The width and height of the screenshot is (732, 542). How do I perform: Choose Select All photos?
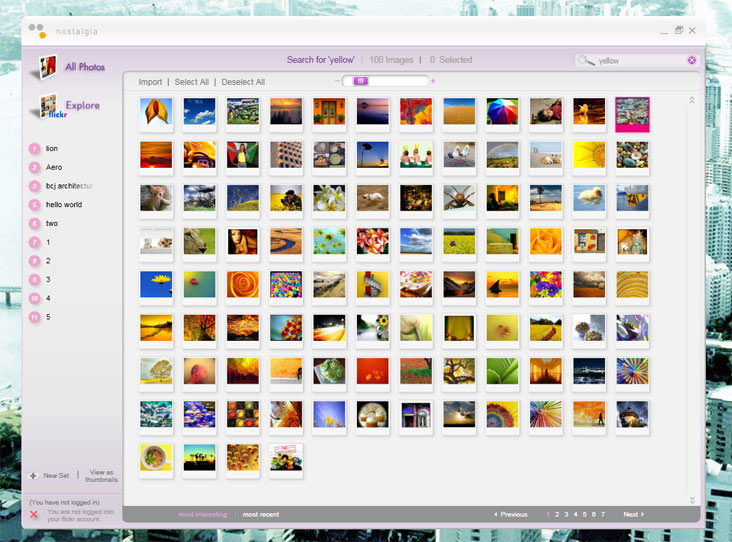tap(192, 82)
